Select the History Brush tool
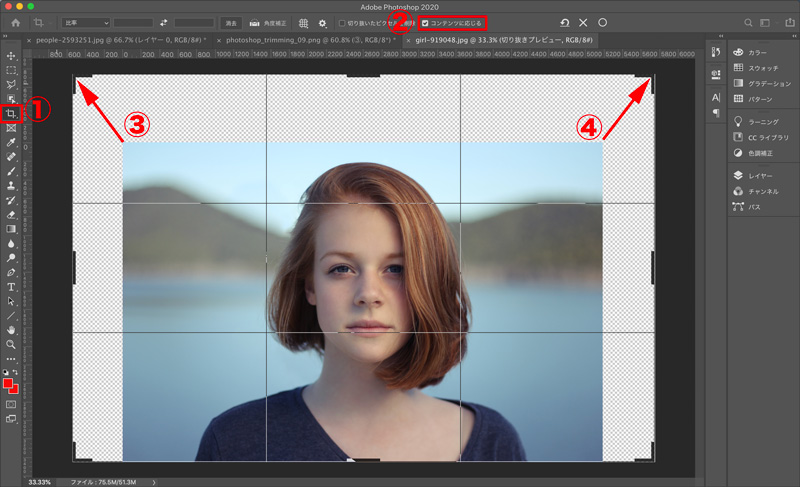The width and height of the screenshot is (800, 487). (11, 200)
